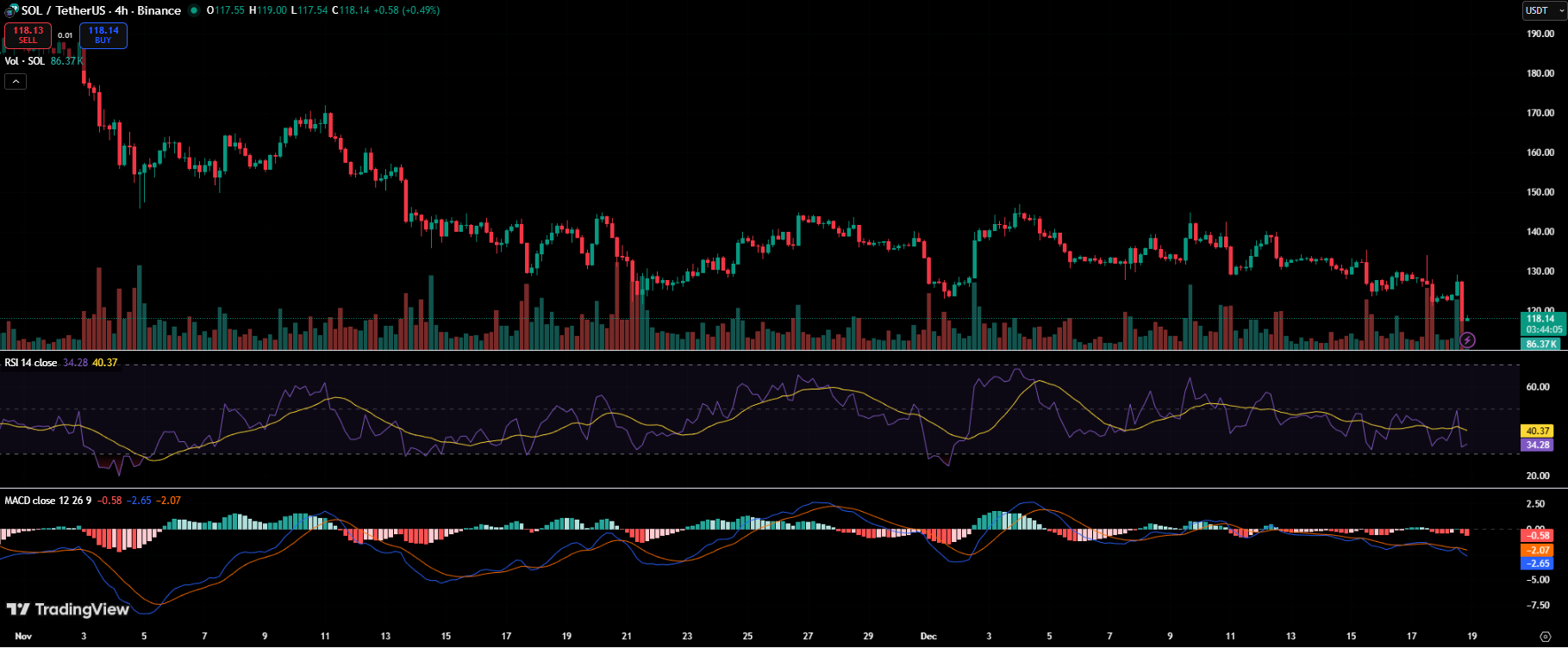Click the current price 118.14 countdown label
Screen dimensions: 1568x648
click(x=1543, y=324)
